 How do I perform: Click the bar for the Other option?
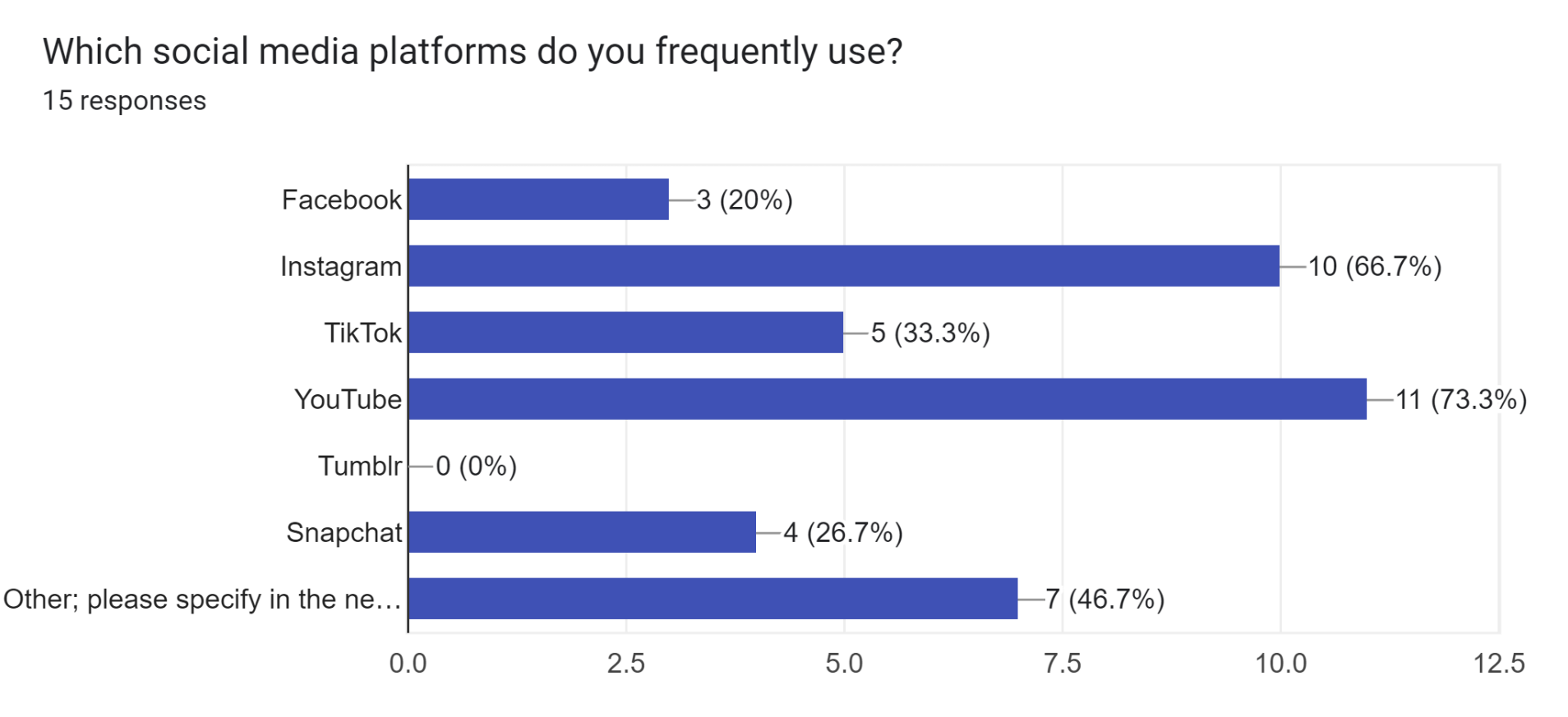[713, 599]
